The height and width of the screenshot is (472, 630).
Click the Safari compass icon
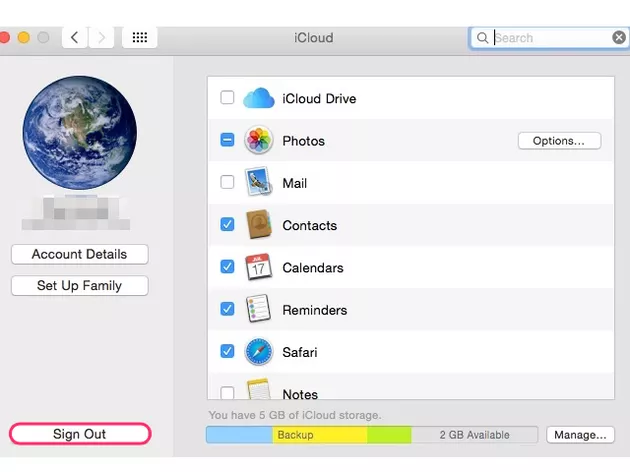pyautogui.click(x=259, y=352)
